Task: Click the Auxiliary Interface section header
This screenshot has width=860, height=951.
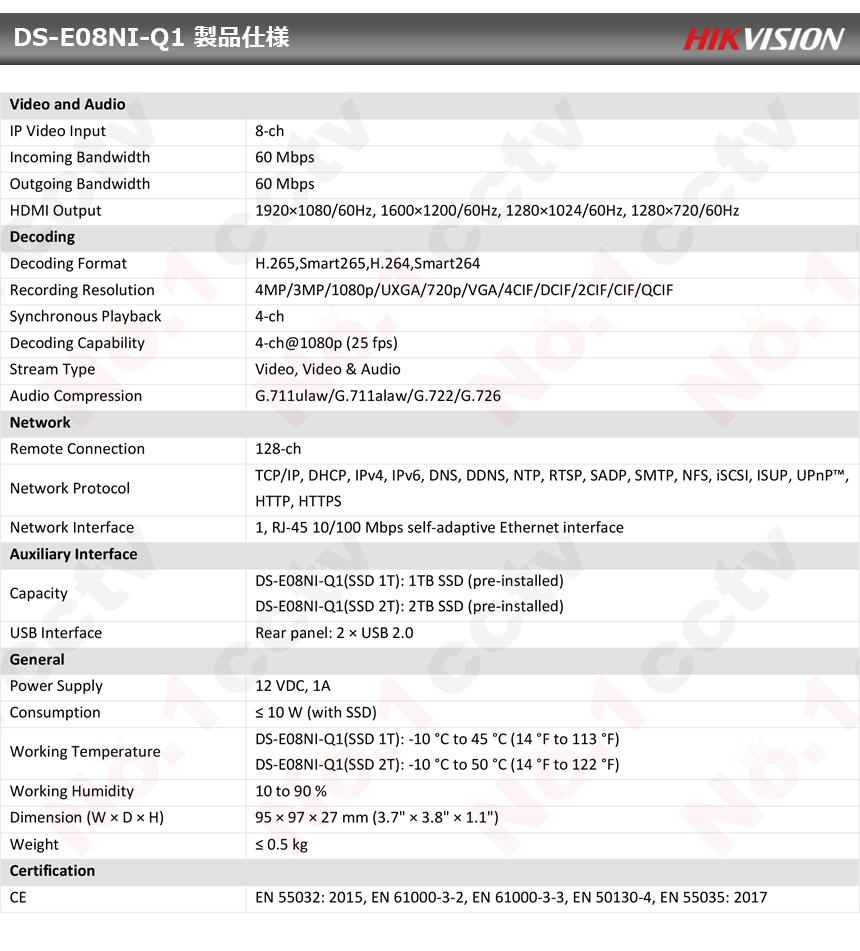Action: coord(73,554)
